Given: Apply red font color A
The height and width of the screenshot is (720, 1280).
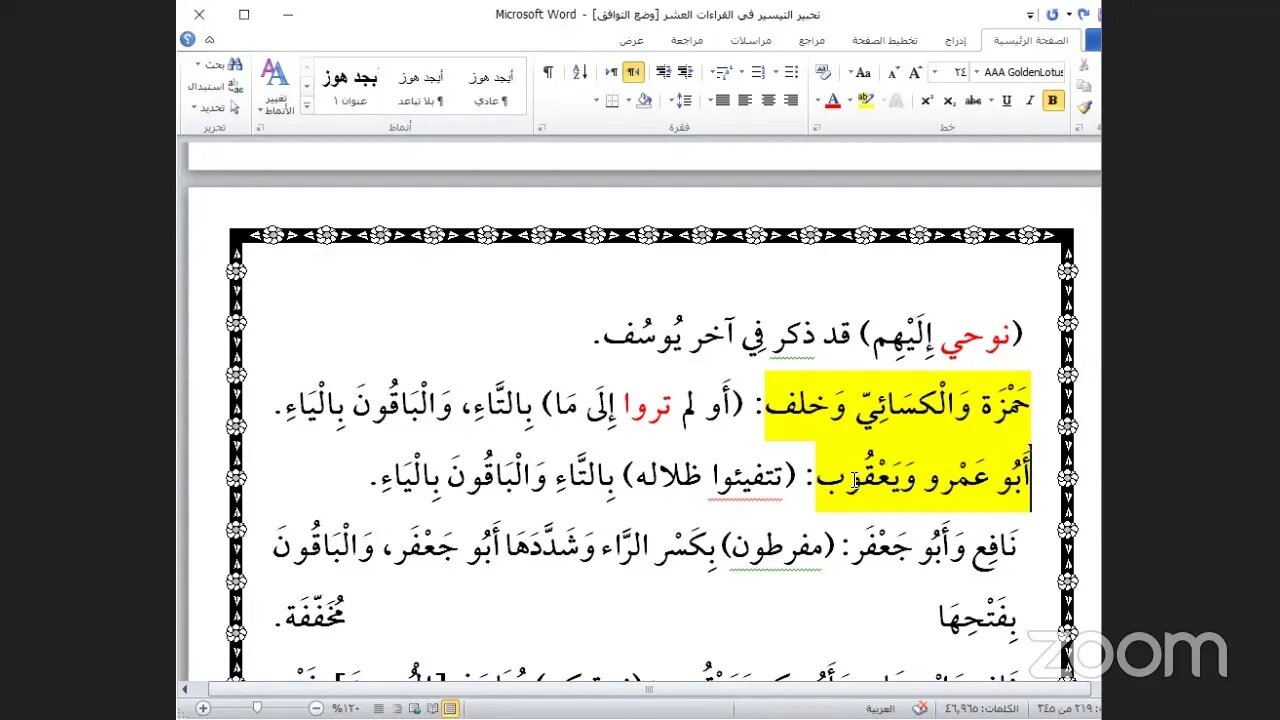Looking at the screenshot, I should (x=833, y=100).
